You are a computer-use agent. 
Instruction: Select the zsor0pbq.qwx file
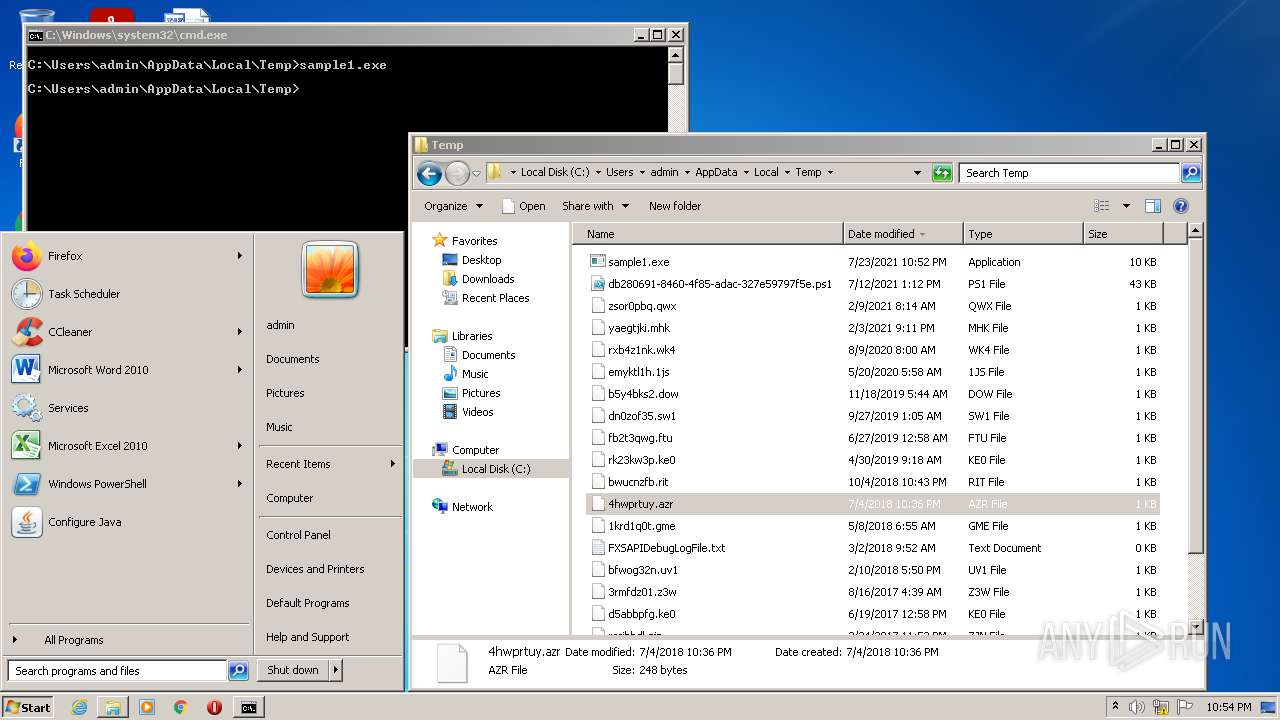[641, 306]
